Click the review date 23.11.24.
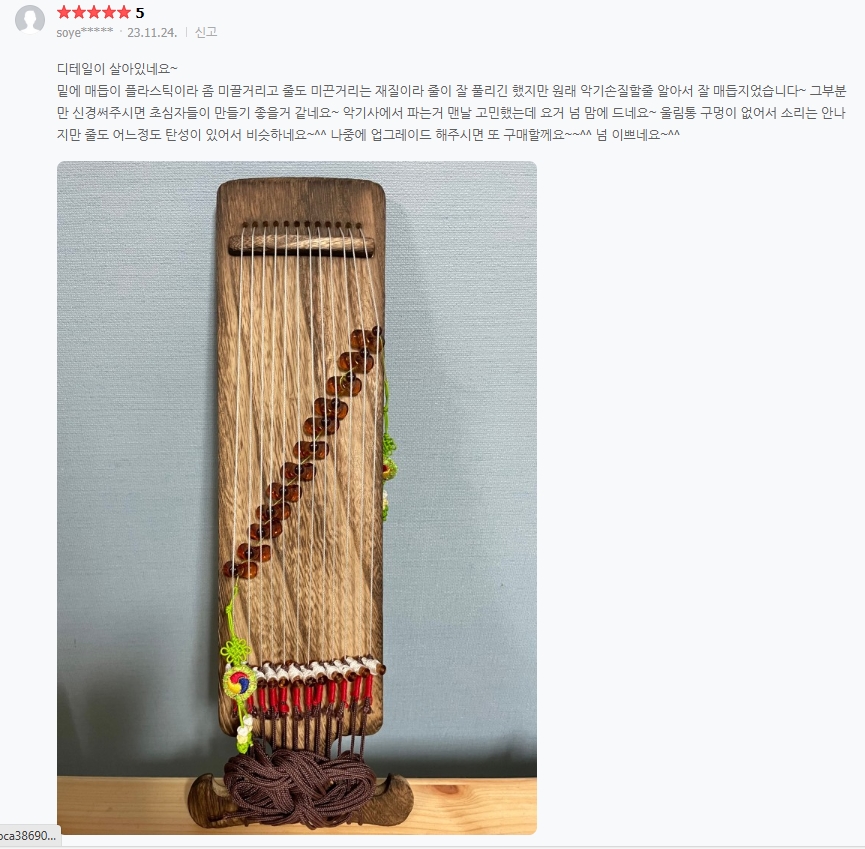 tap(152, 32)
